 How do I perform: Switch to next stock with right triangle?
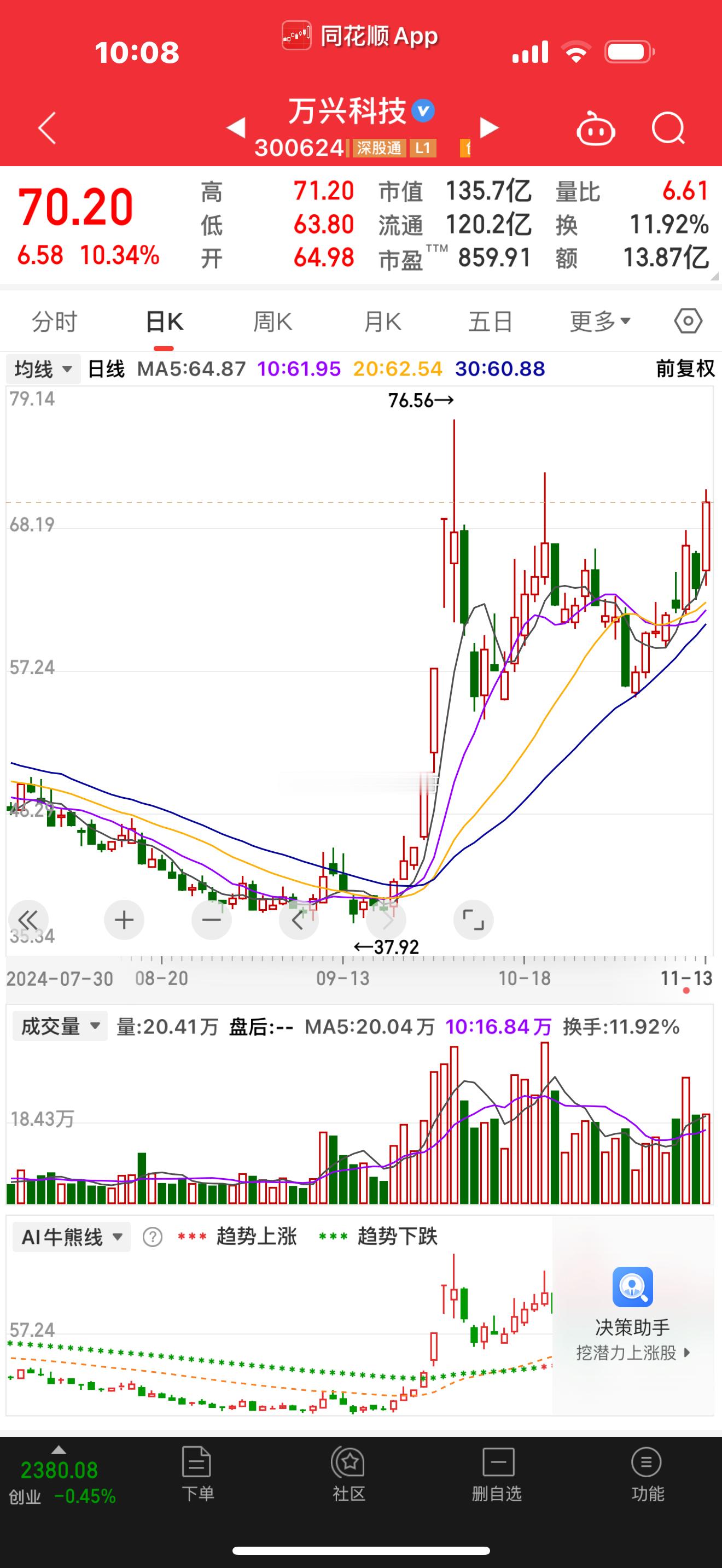coord(489,128)
